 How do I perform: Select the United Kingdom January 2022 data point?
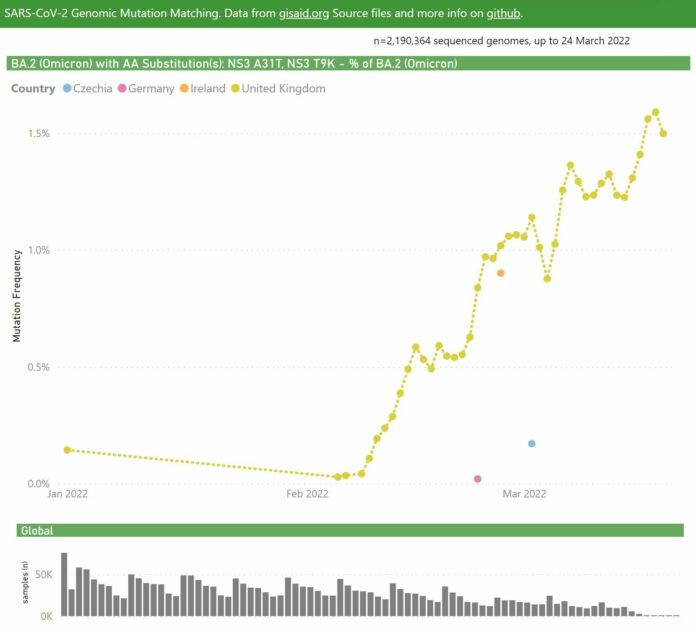[x=67, y=450]
